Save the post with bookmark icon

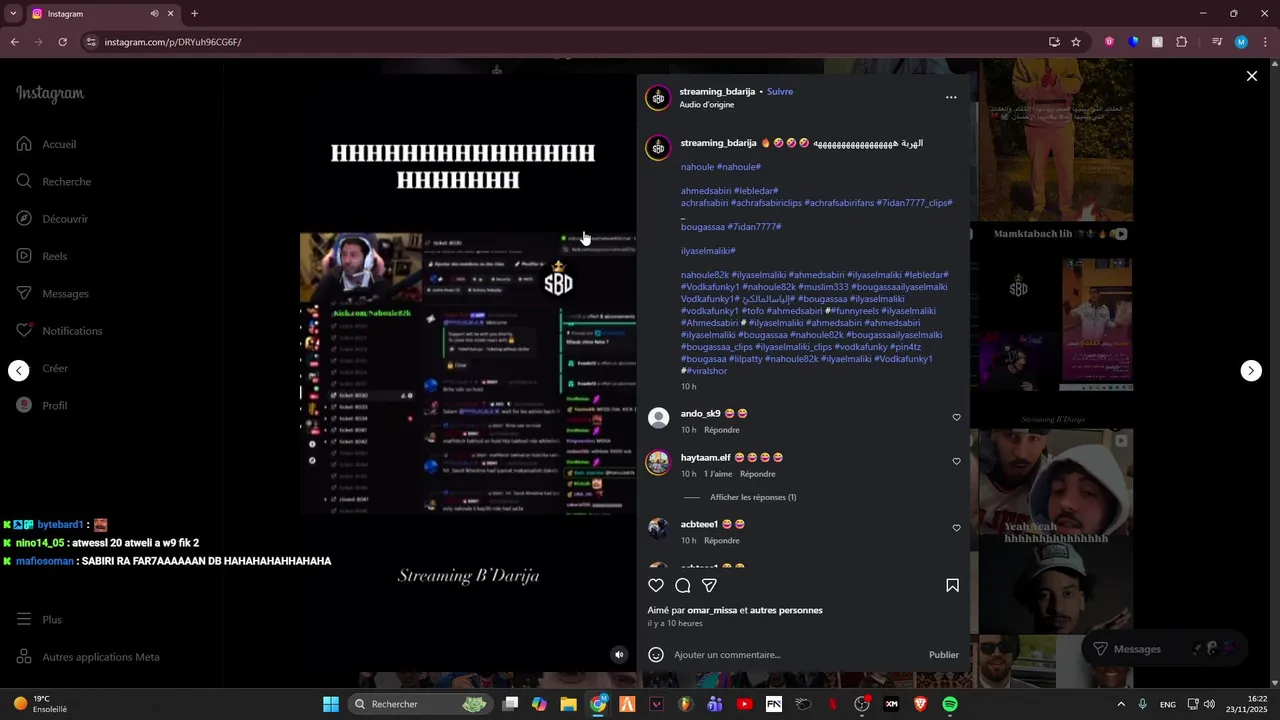click(x=952, y=585)
